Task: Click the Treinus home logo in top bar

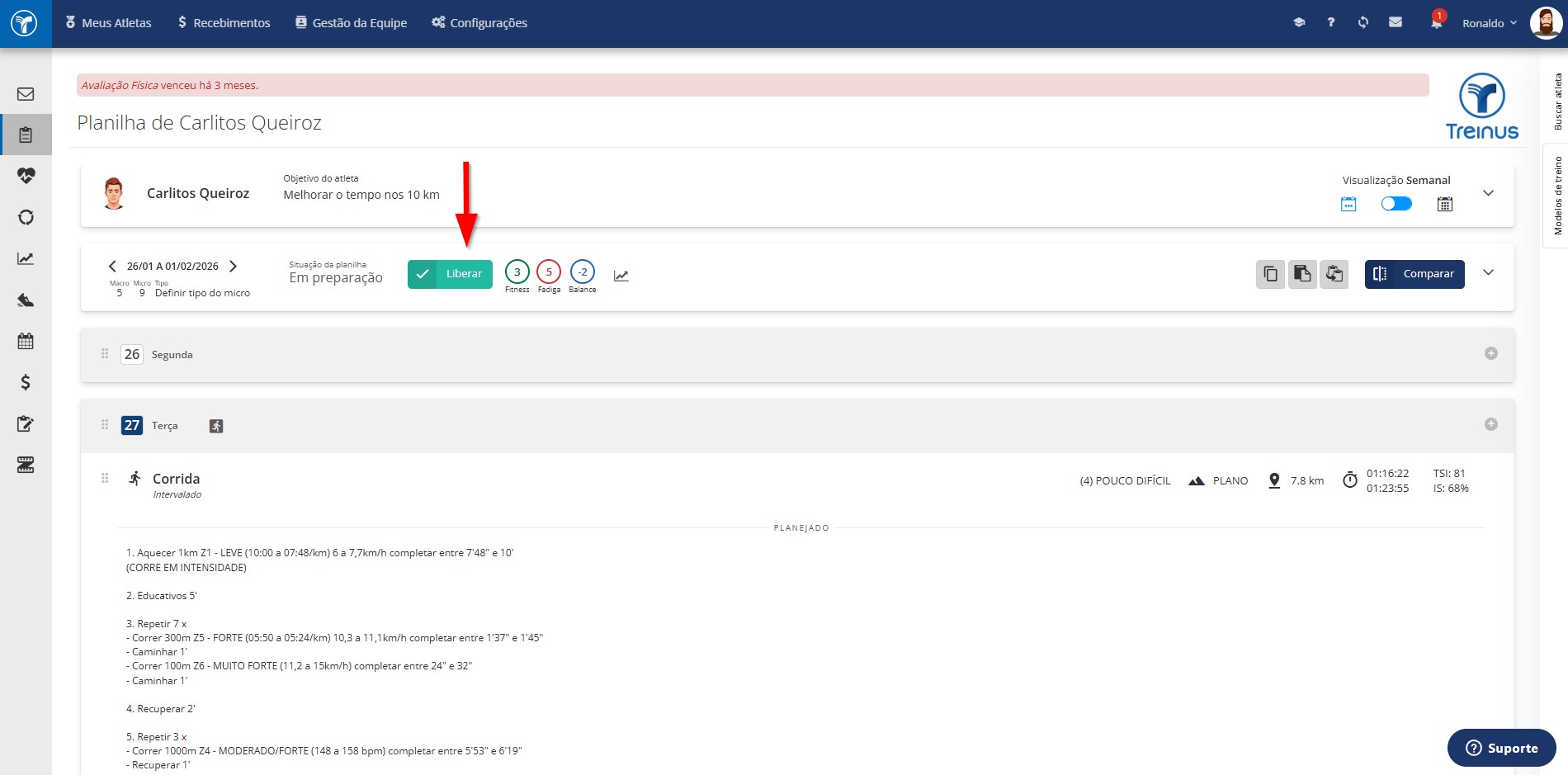Action: click(x=25, y=23)
